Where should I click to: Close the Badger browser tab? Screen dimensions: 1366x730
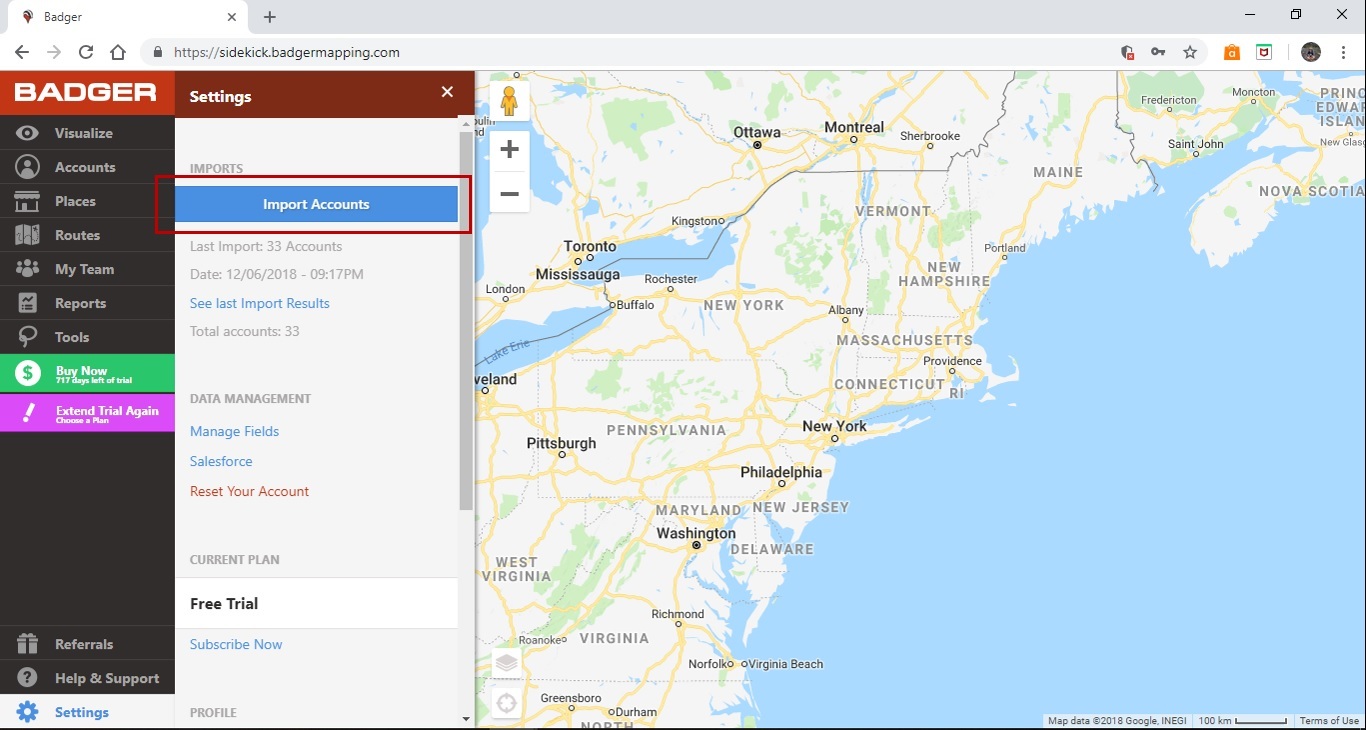232,17
